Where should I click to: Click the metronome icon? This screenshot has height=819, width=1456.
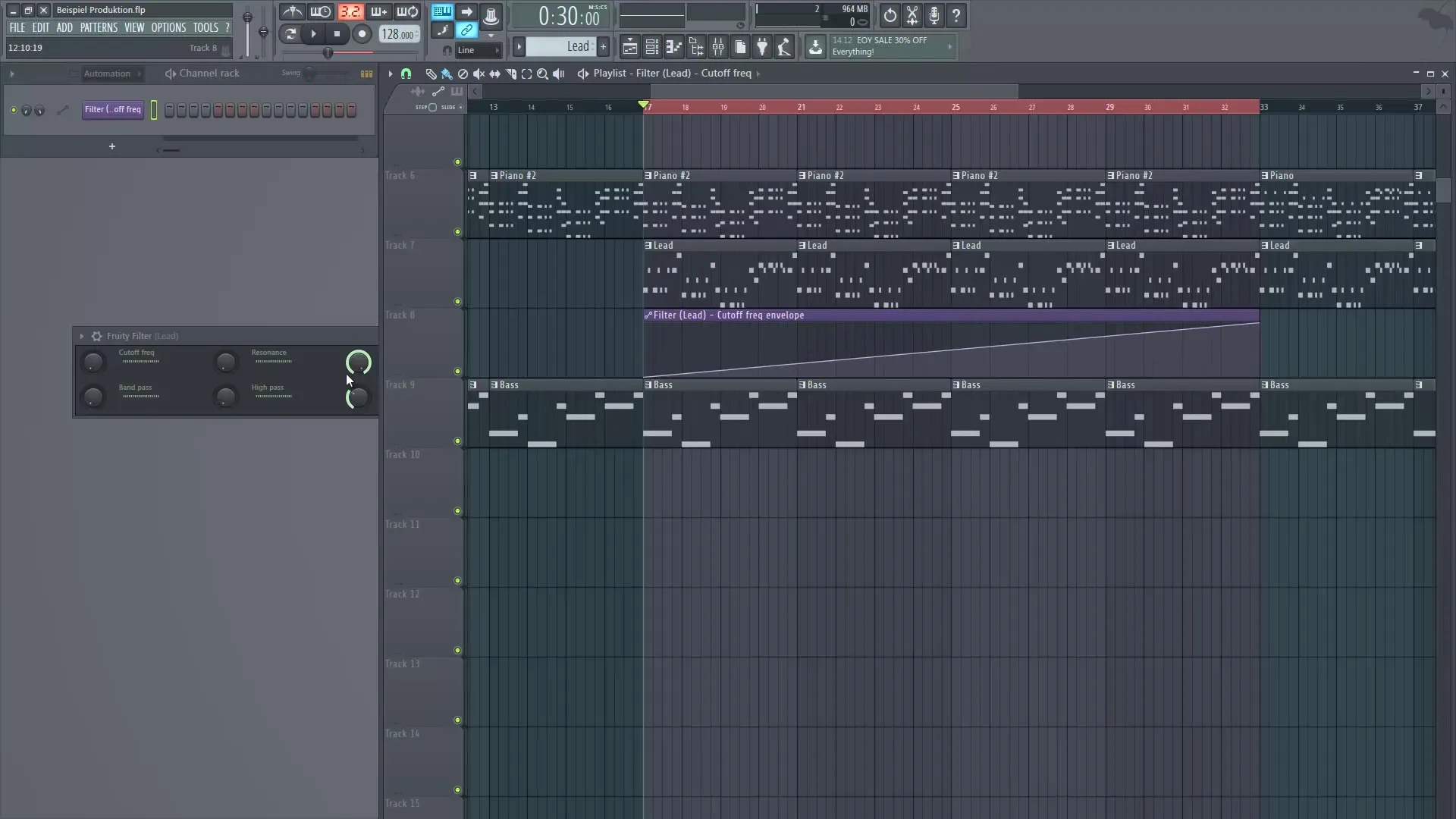pyautogui.click(x=293, y=11)
